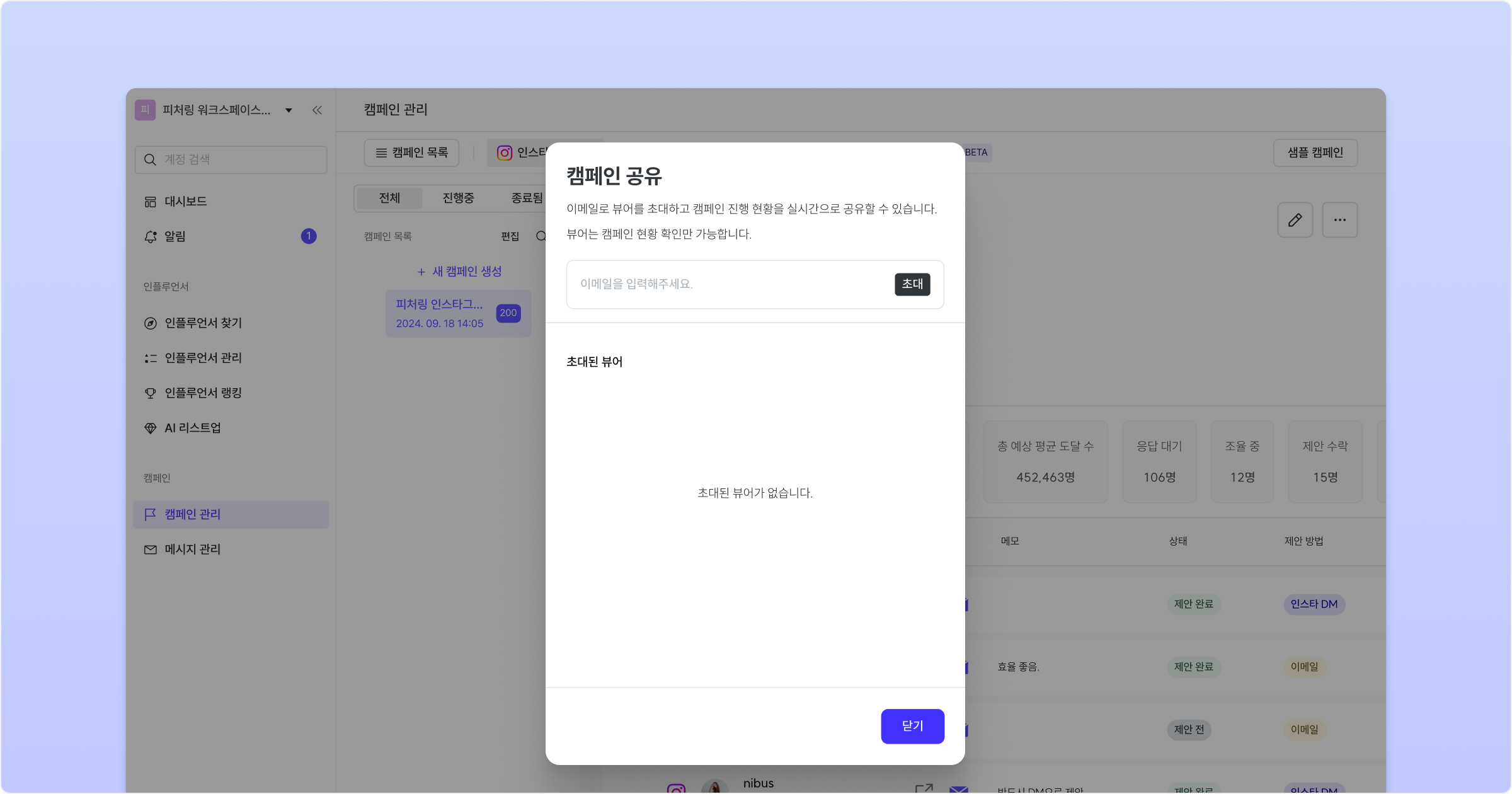Click the pencil edit icon button
Viewport: 1512px width, 794px height.
pos(1295,220)
